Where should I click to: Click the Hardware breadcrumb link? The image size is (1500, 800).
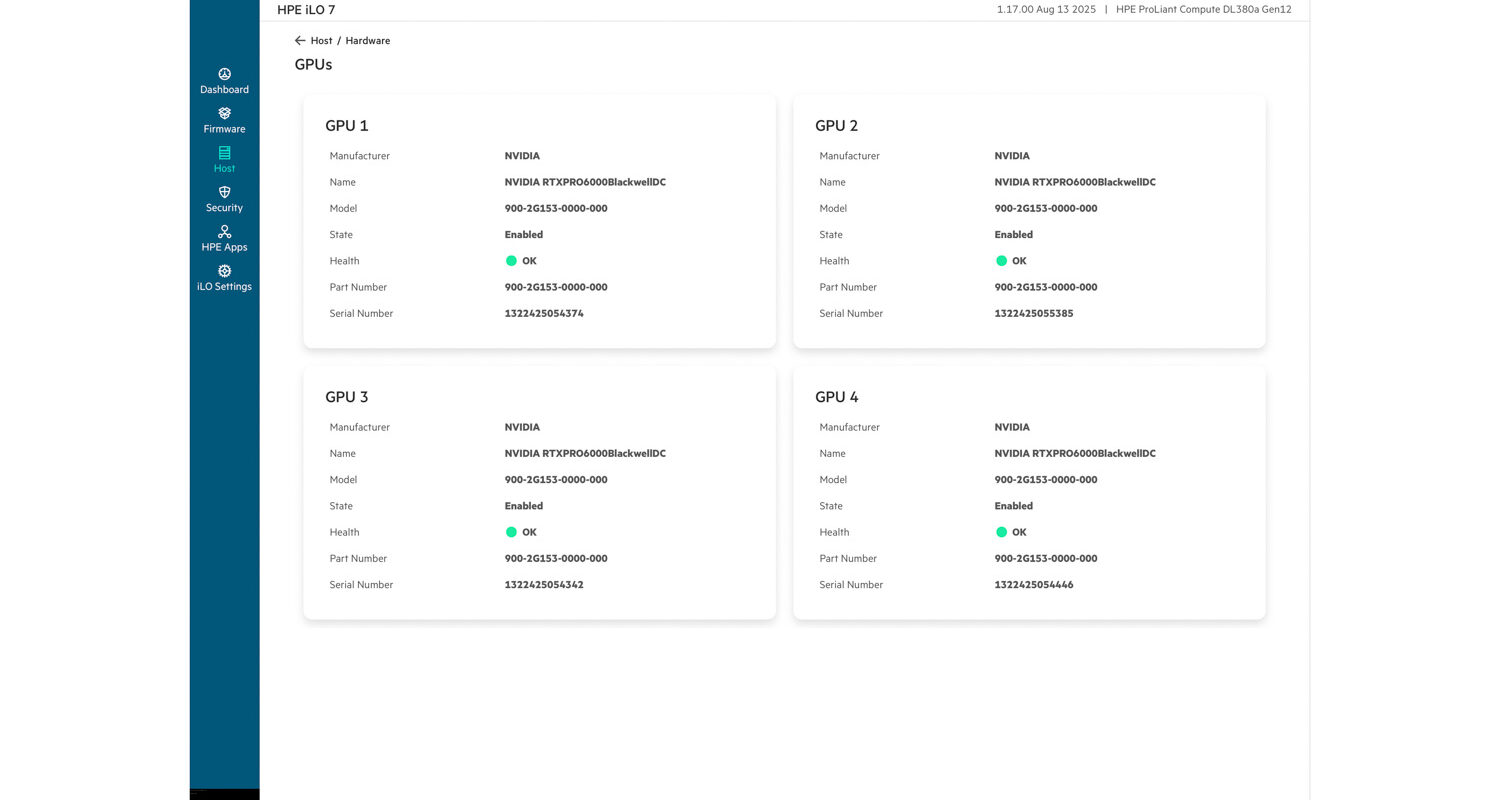pyautogui.click(x=367, y=41)
